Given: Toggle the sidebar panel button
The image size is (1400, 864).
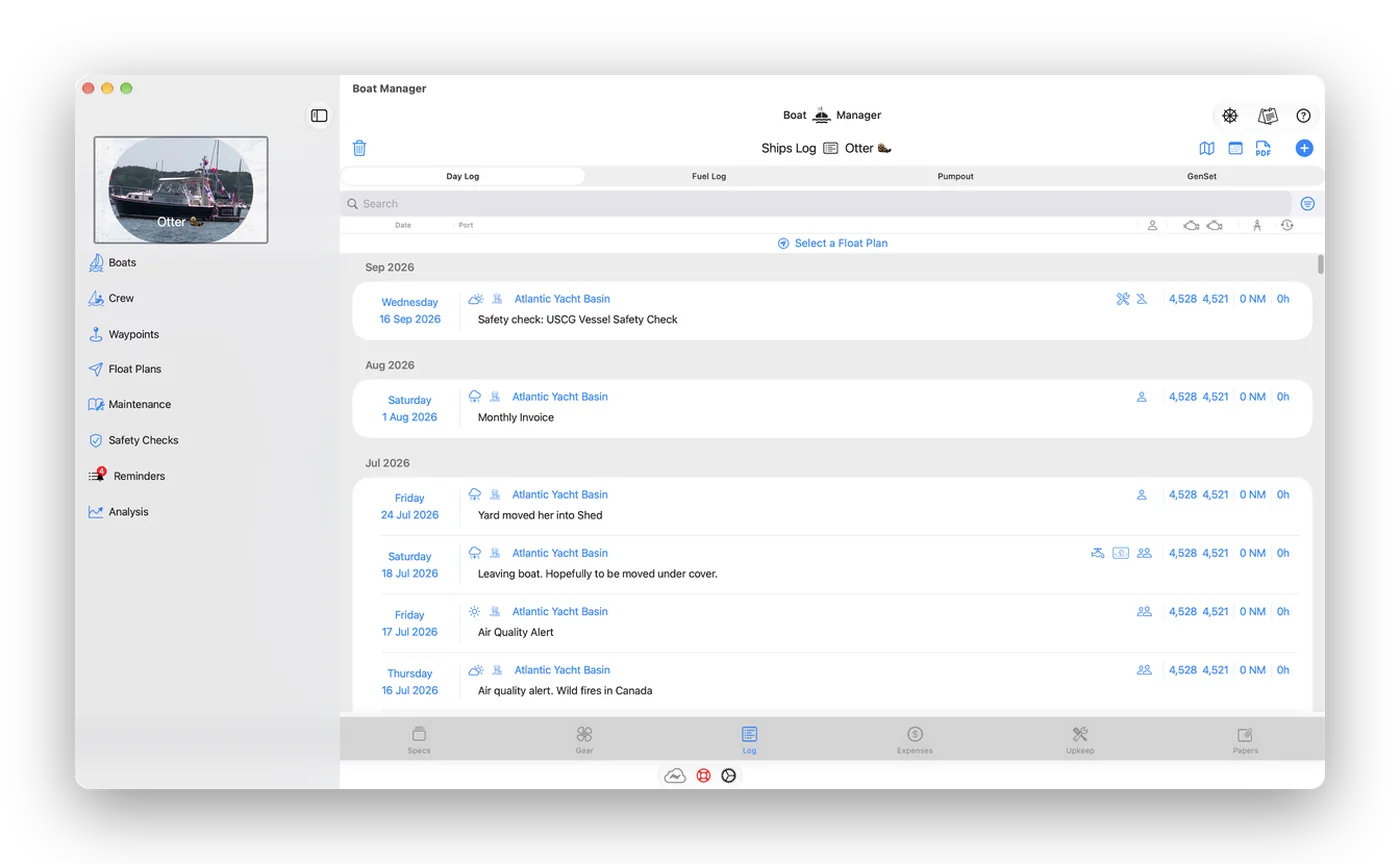Looking at the screenshot, I should 319,116.
